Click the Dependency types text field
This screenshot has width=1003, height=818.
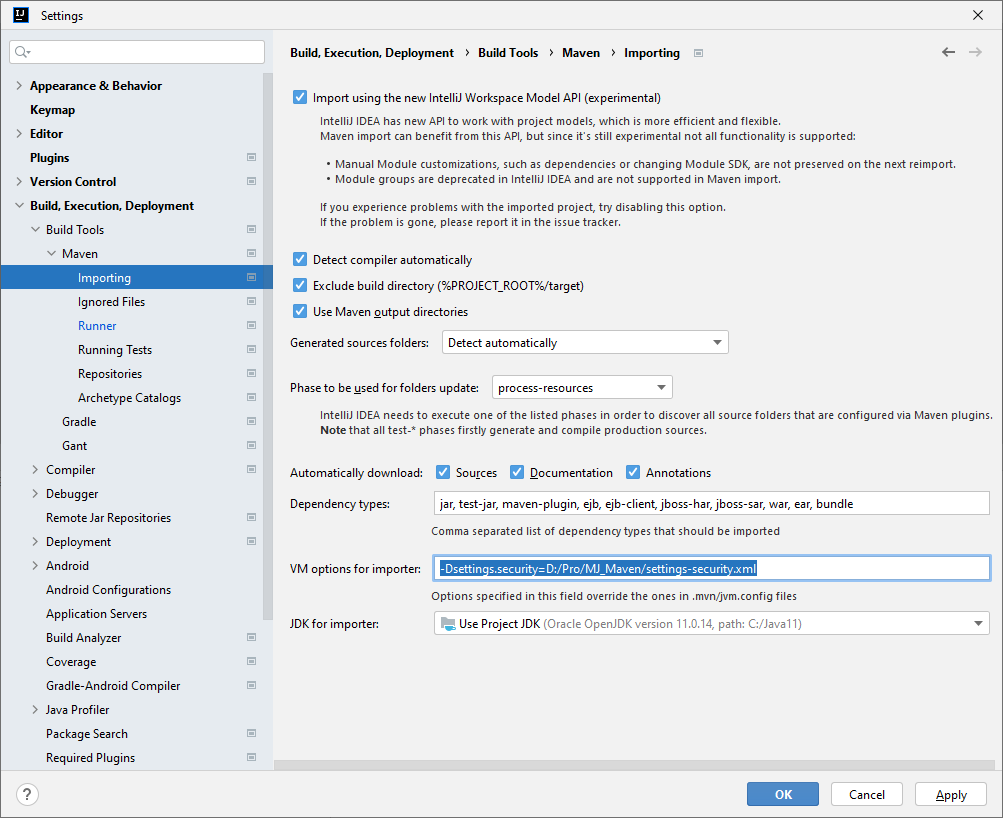(x=710, y=504)
